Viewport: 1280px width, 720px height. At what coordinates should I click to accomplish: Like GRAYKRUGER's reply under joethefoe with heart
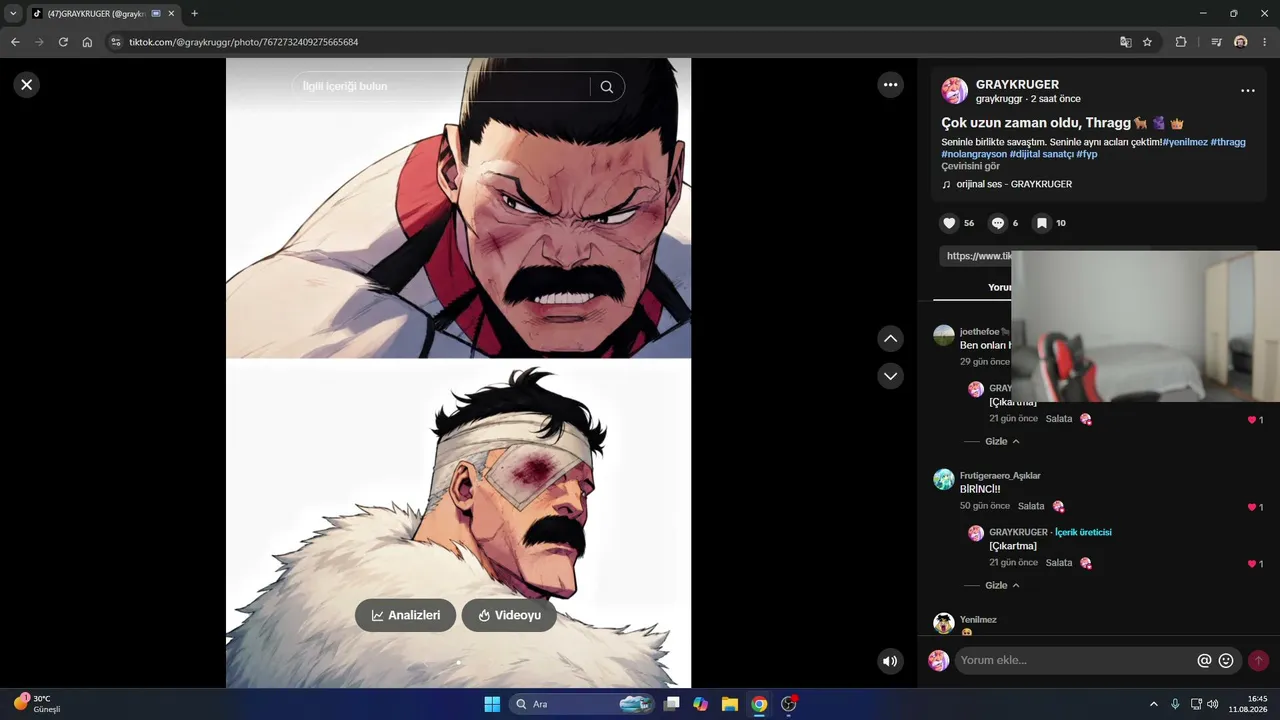(x=1252, y=420)
